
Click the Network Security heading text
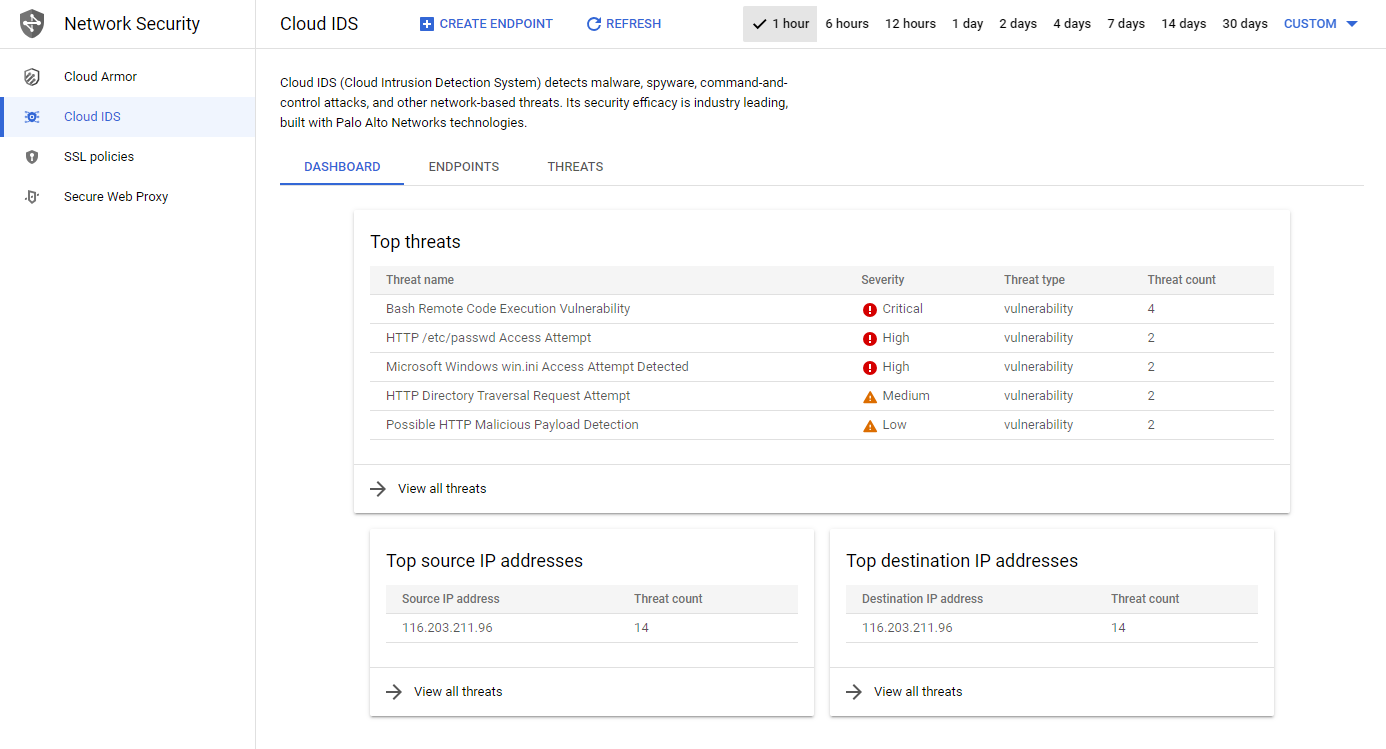click(x=132, y=24)
